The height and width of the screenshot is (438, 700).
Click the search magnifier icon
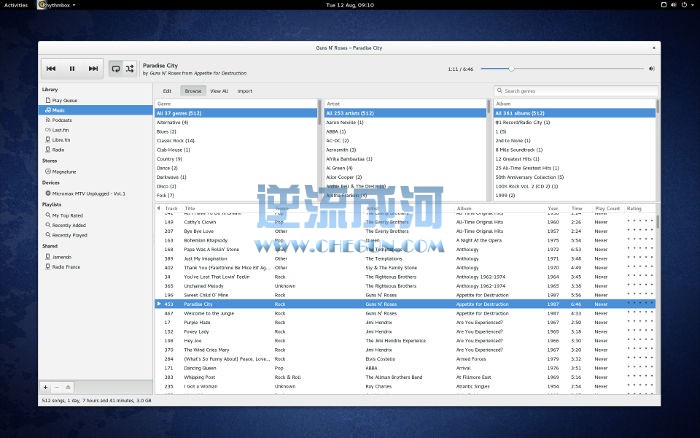(500, 91)
